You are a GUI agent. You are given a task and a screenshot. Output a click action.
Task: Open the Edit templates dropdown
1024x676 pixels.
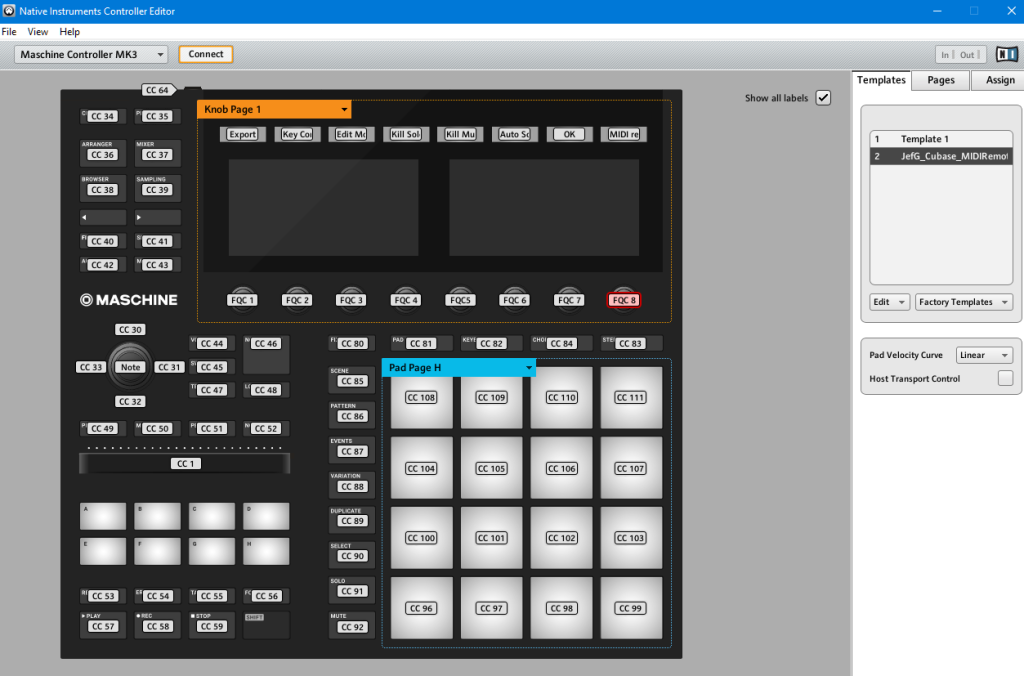point(889,302)
